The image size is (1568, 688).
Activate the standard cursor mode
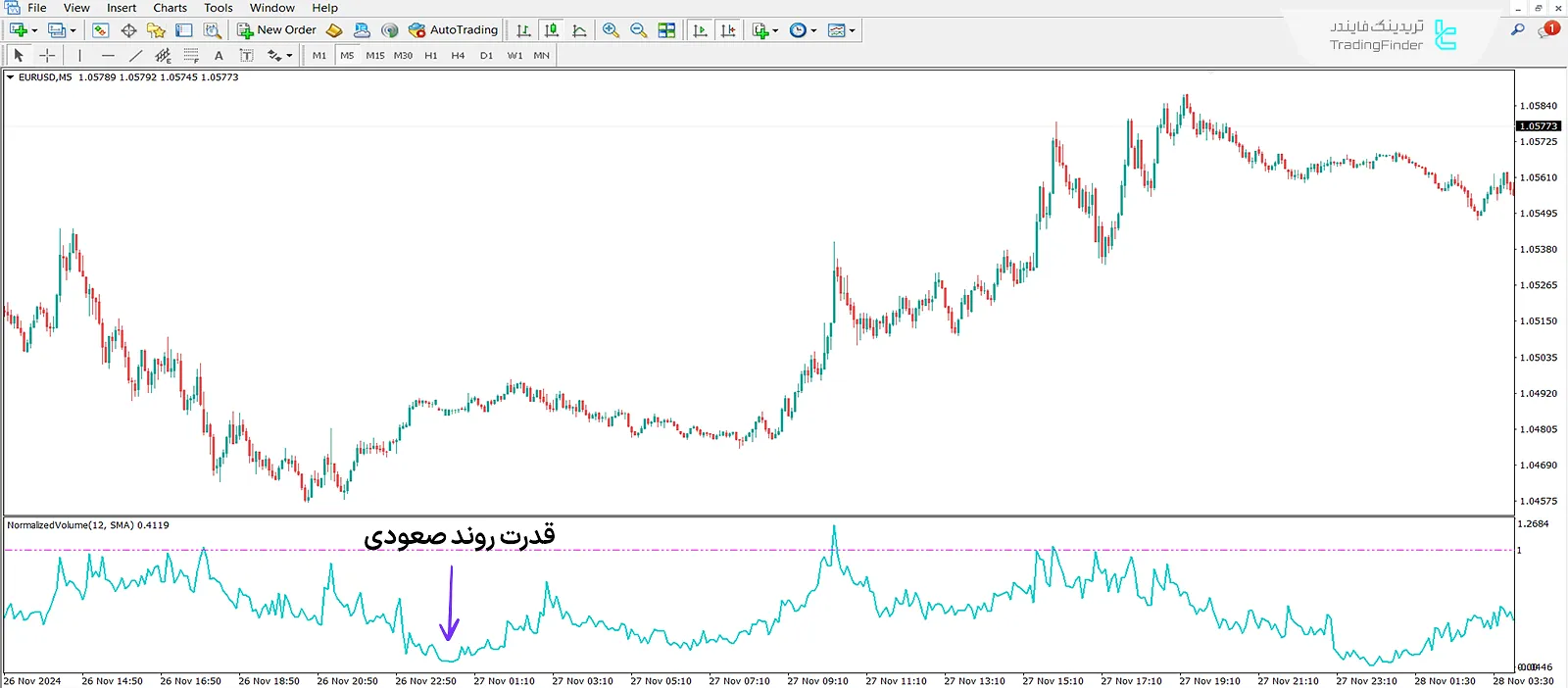pyautogui.click(x=19, y=56)
